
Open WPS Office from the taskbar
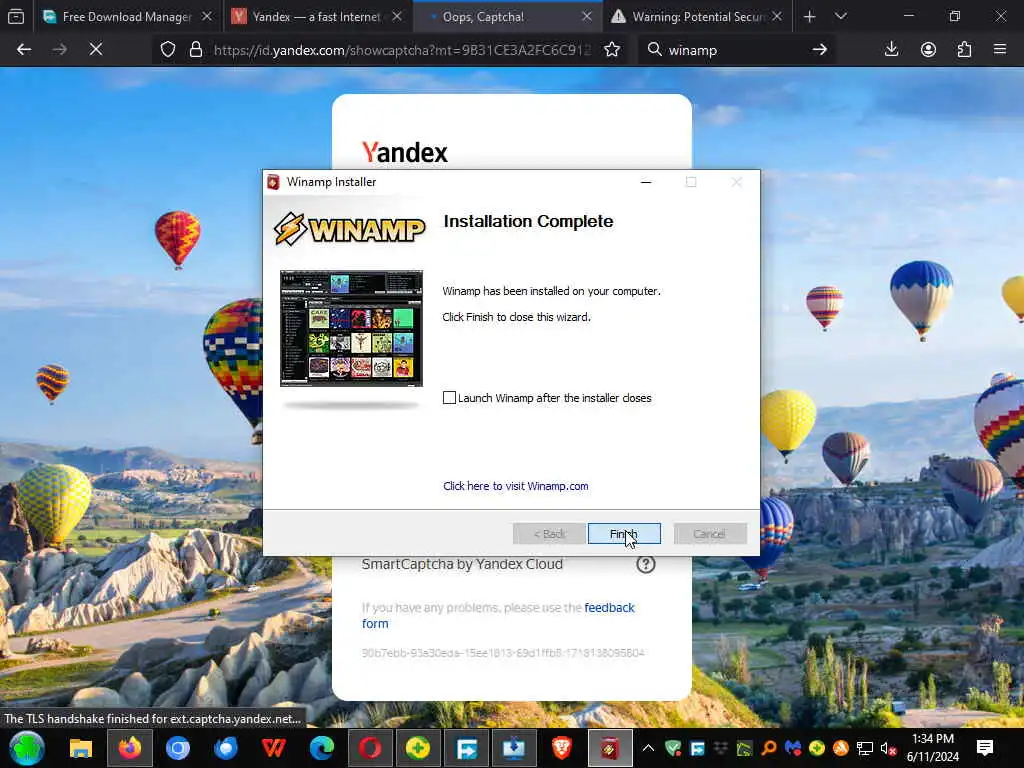click(274, 748)
